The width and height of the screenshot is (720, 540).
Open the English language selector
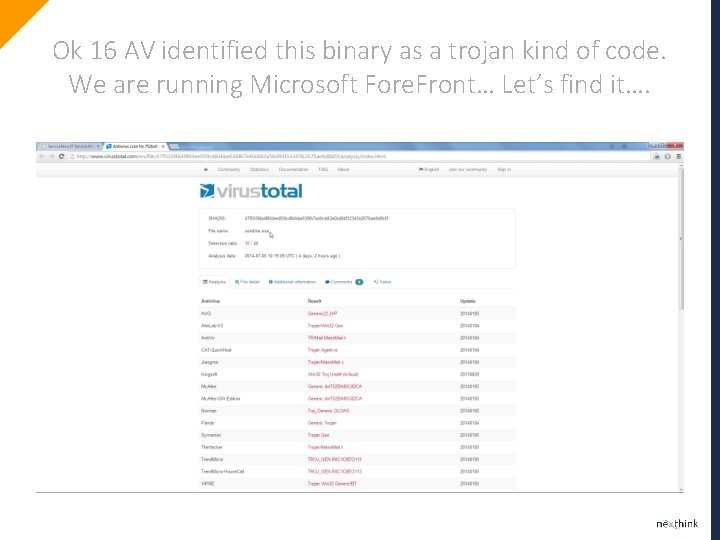pos(428,169)
